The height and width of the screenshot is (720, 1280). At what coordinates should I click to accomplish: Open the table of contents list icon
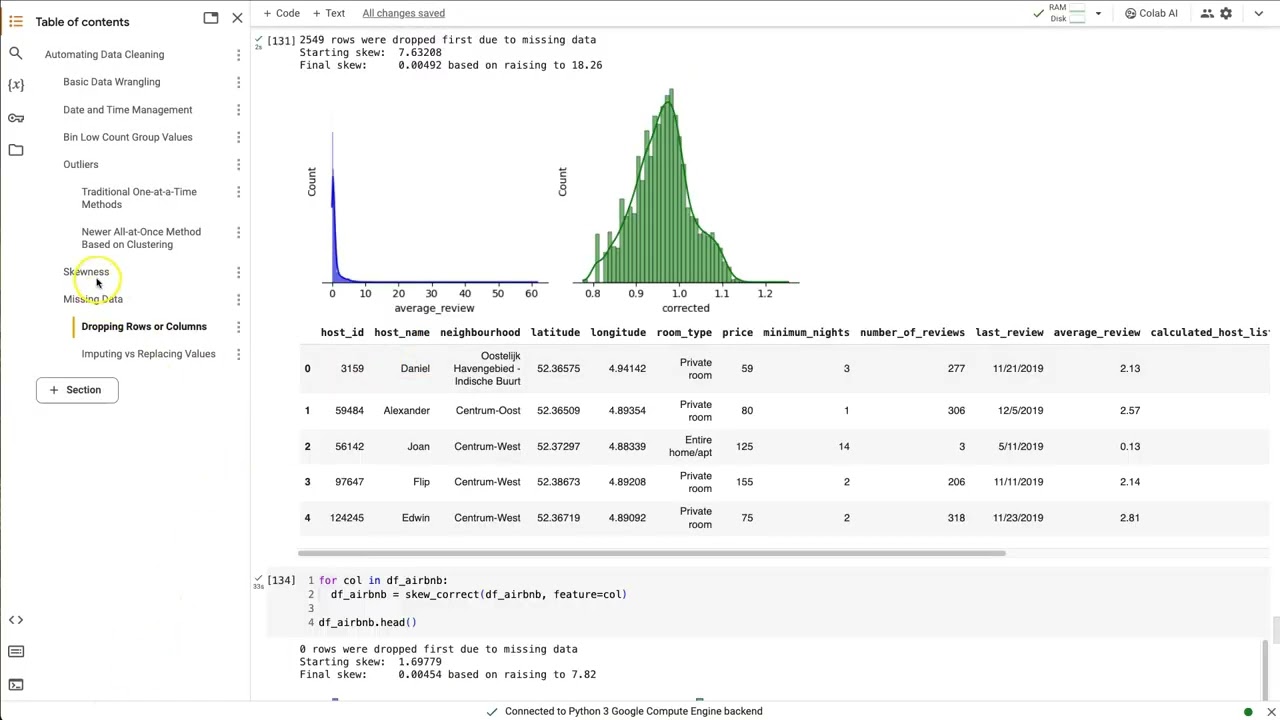click(x=16, y=21)
